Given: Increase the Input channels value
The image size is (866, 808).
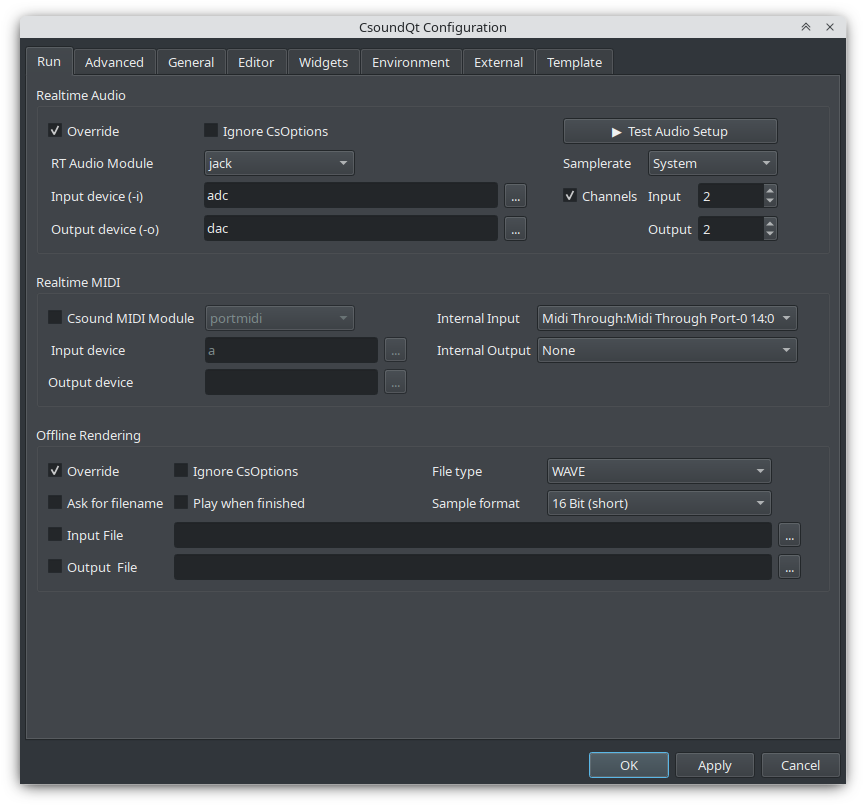Looking at the screenshot, I should [770, 191].
